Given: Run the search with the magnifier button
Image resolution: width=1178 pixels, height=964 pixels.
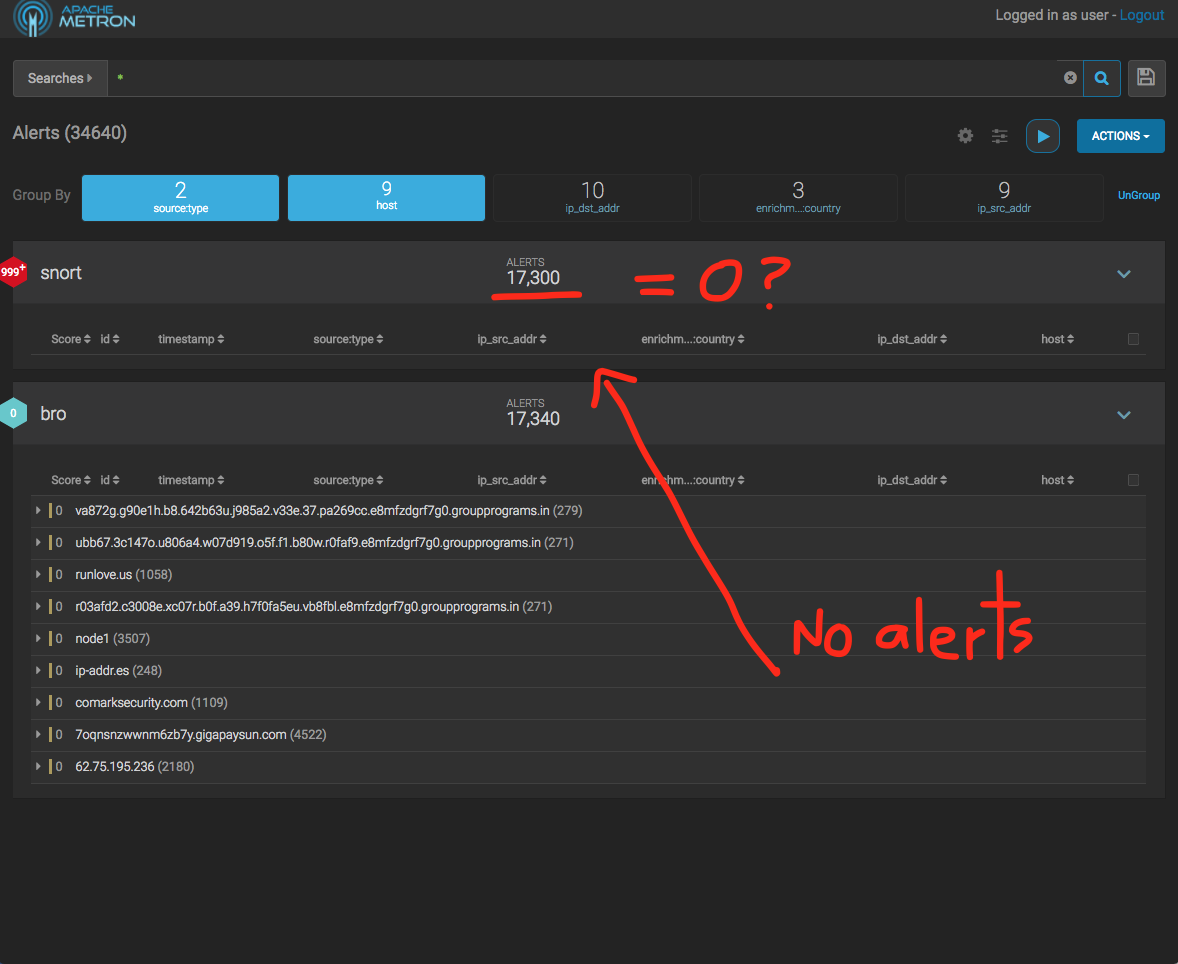Looking at the screenshot, I should (x=1101, y=78).
